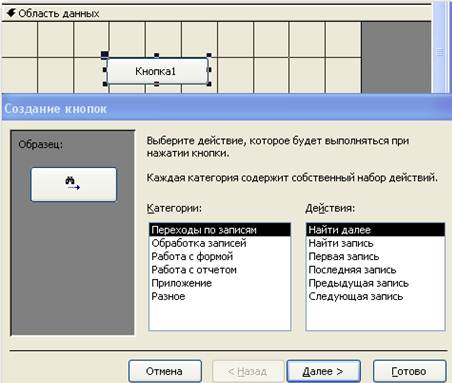
Task: Select category Переходы по записям
Action: (220, 230)
